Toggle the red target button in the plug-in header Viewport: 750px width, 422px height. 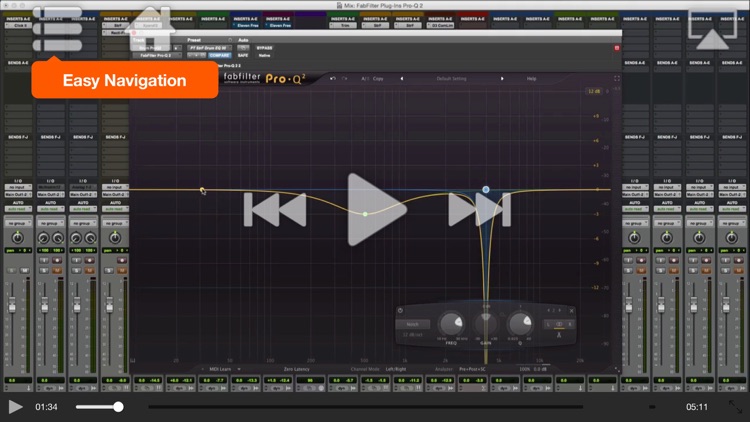click(617, 48)
